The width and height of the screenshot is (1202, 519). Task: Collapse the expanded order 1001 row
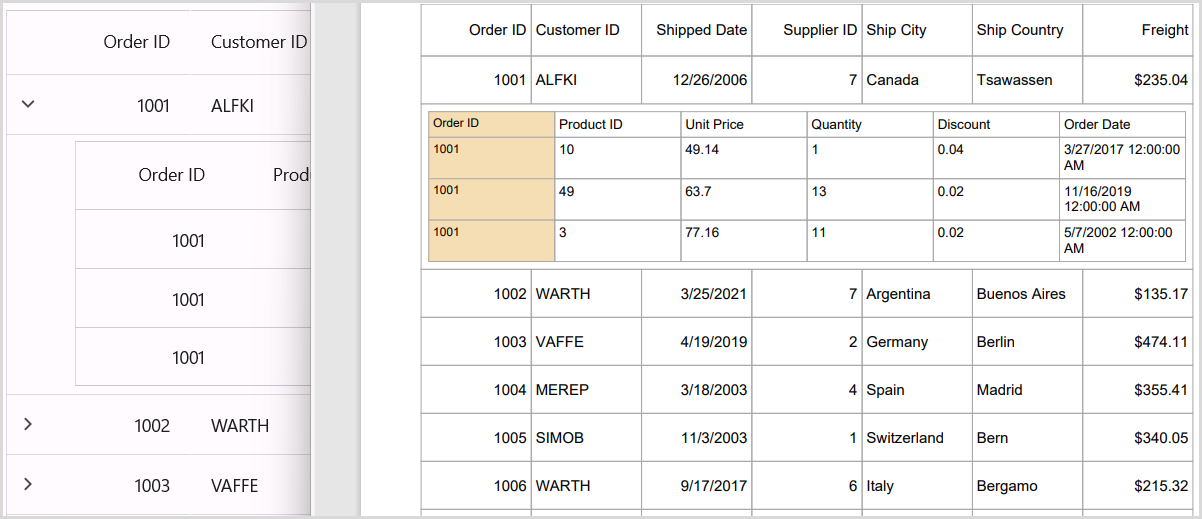click(28, 103)
